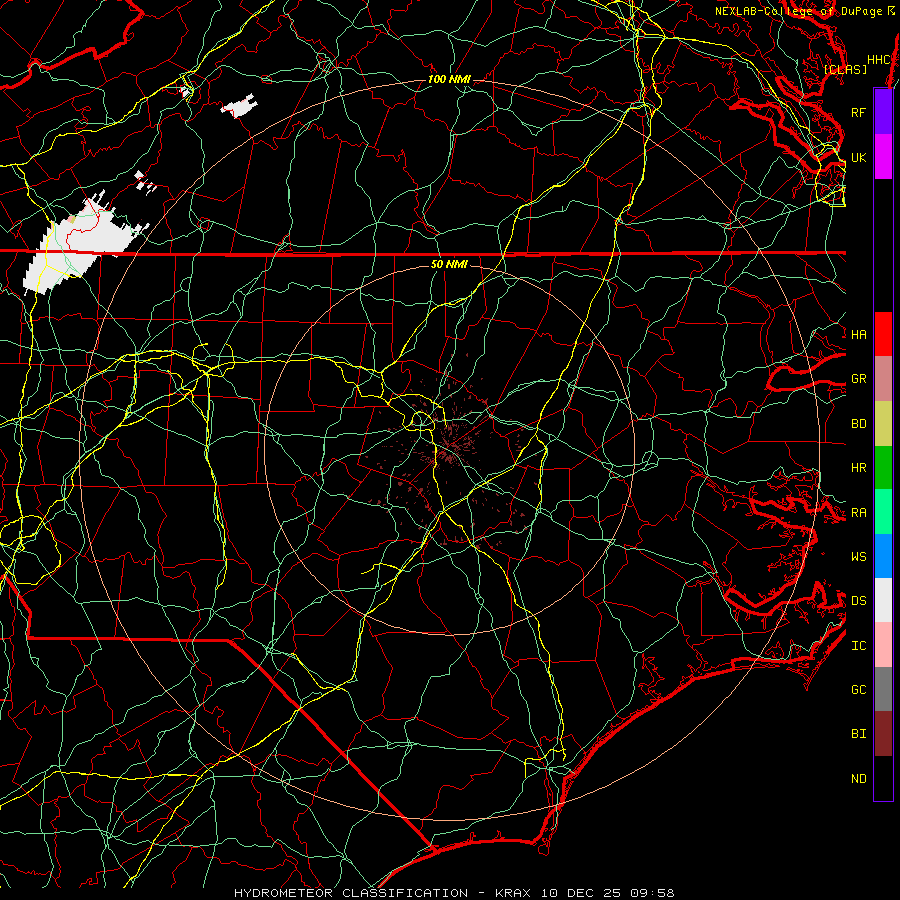Click the ND legend label
Screen dimensions: 900x900
859,778
